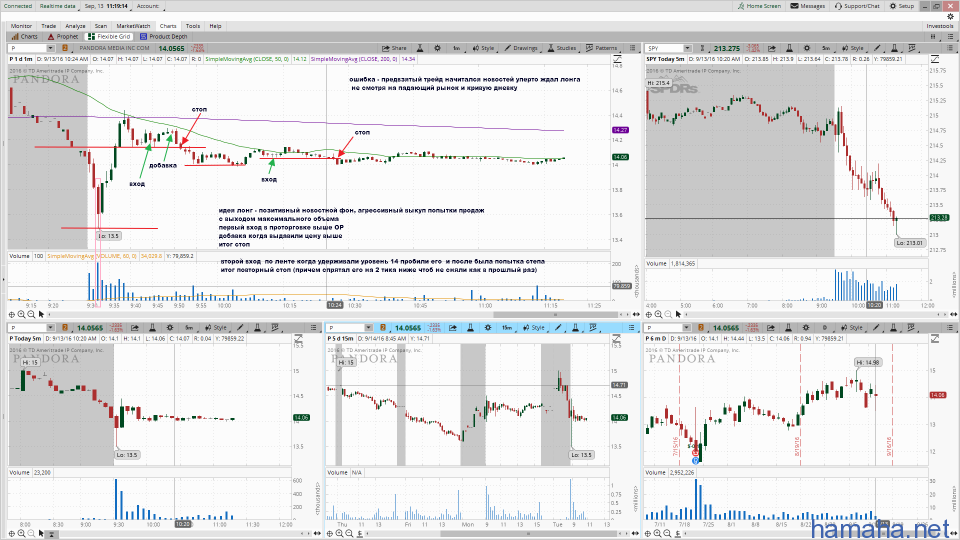Open chart settings gear on main Pandora chart

tap(437, 48)
